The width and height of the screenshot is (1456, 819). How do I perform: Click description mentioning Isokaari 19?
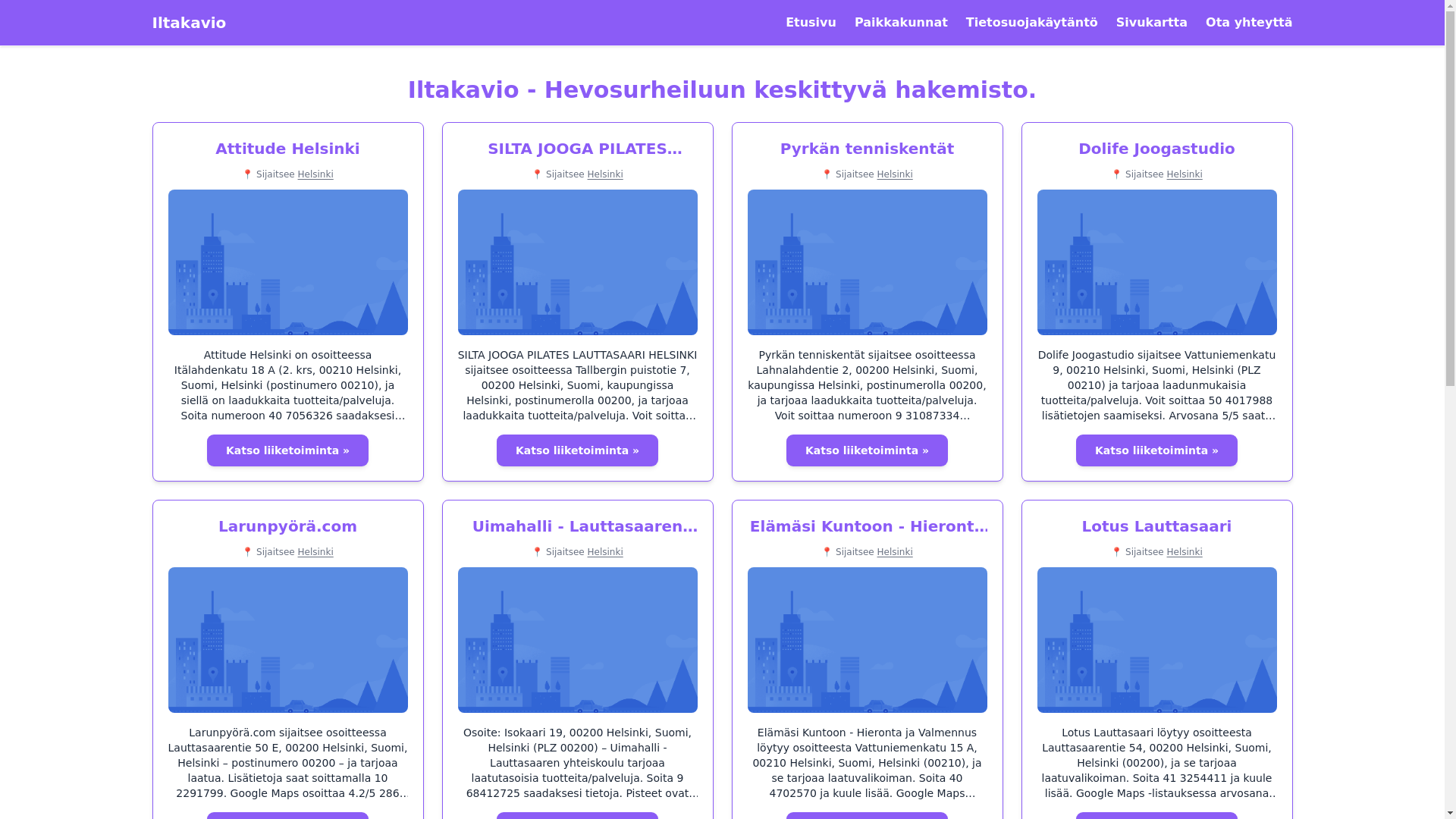(578, 763)
